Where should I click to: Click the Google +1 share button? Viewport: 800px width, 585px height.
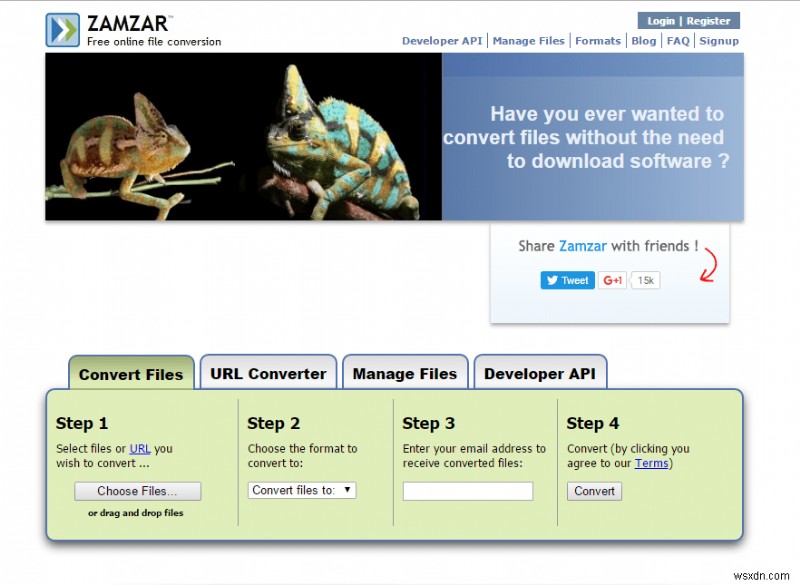click(x=612, y=280)
